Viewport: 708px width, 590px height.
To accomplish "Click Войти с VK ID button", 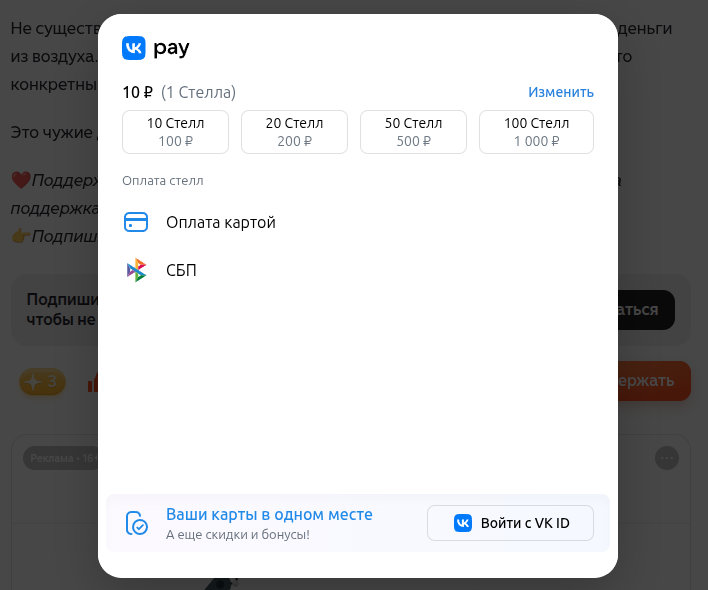I will point(510,523).
